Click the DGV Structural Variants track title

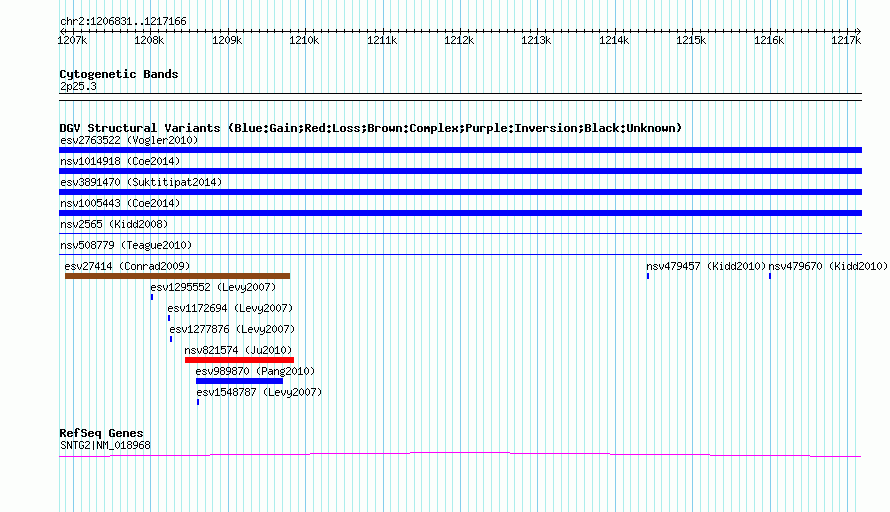point(370,128)
